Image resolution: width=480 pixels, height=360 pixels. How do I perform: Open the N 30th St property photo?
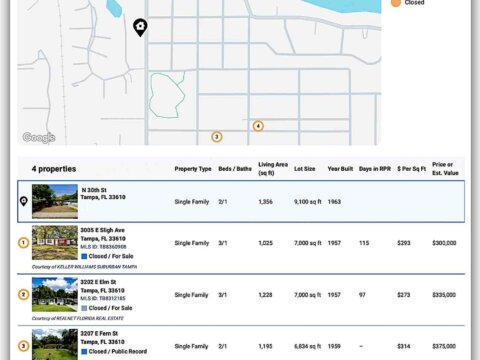(x=55, y=201)
